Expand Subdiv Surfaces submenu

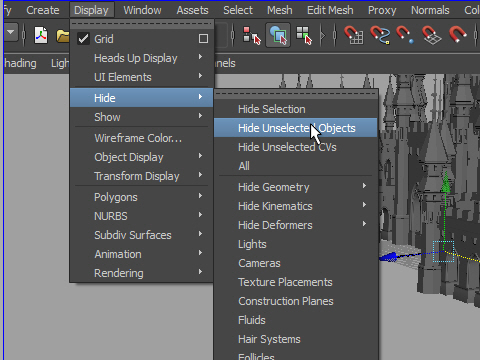141,235
